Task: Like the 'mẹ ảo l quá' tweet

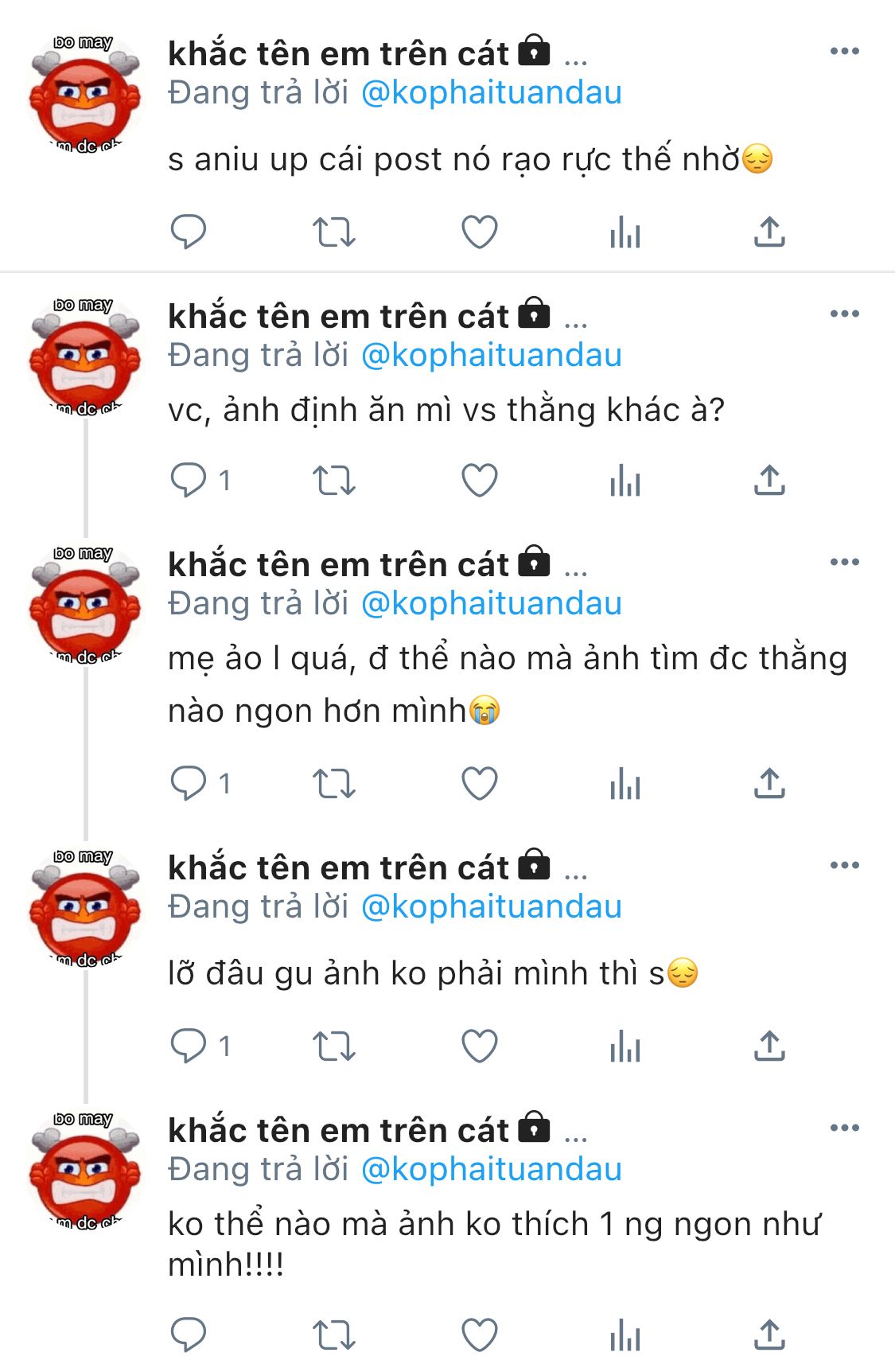Action: click(480, 783)
